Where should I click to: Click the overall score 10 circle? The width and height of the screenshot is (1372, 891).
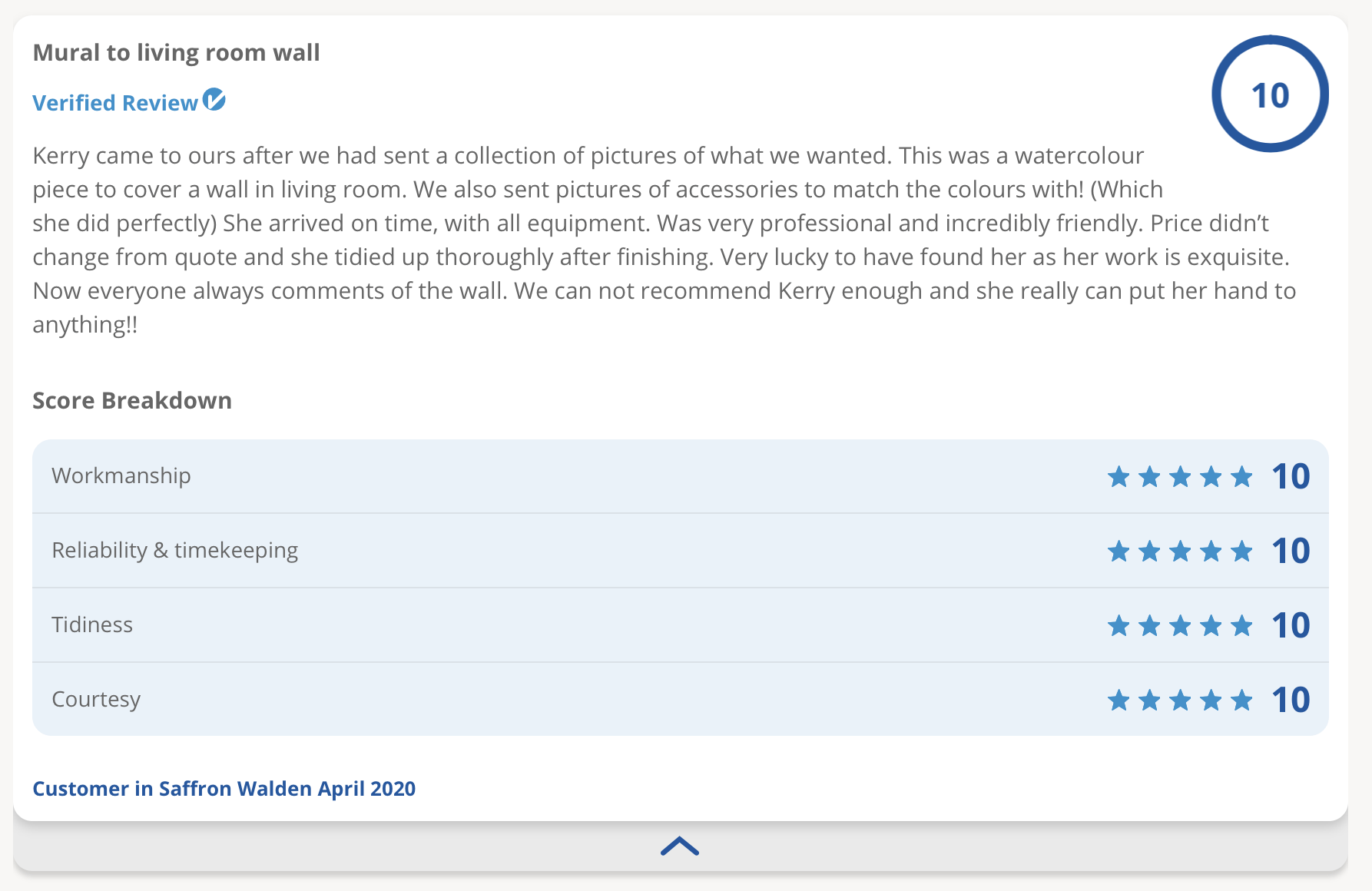[1270, 94]
